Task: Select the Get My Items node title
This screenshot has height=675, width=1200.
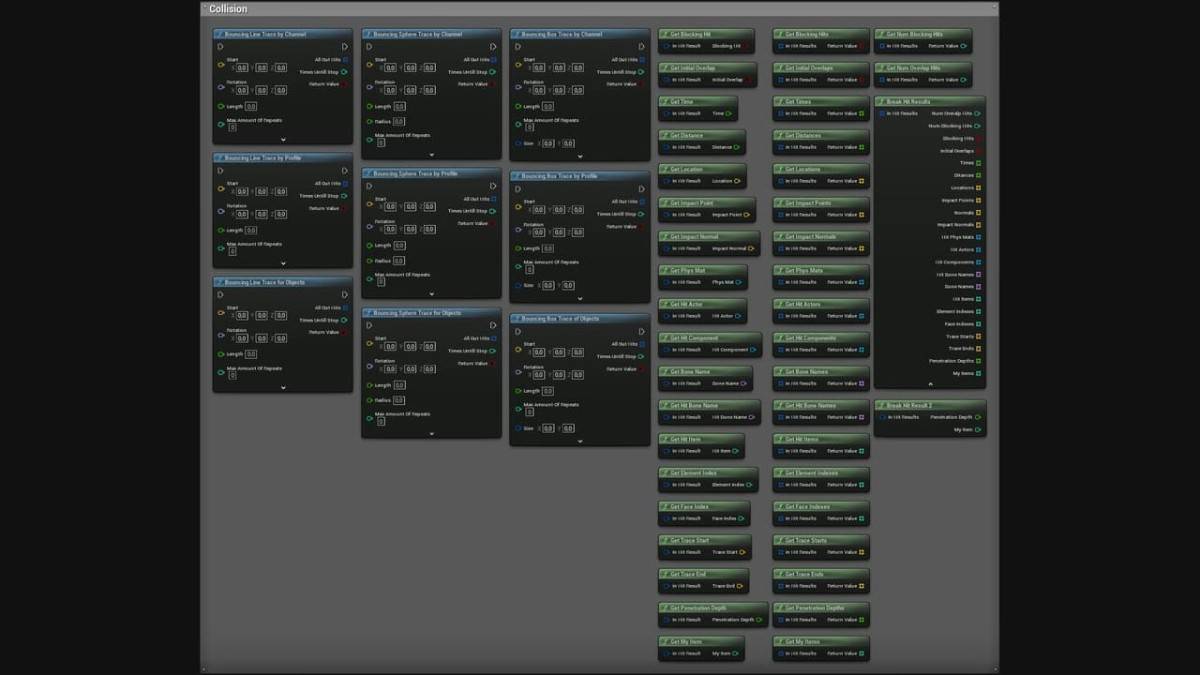Action: coord(802,642)
